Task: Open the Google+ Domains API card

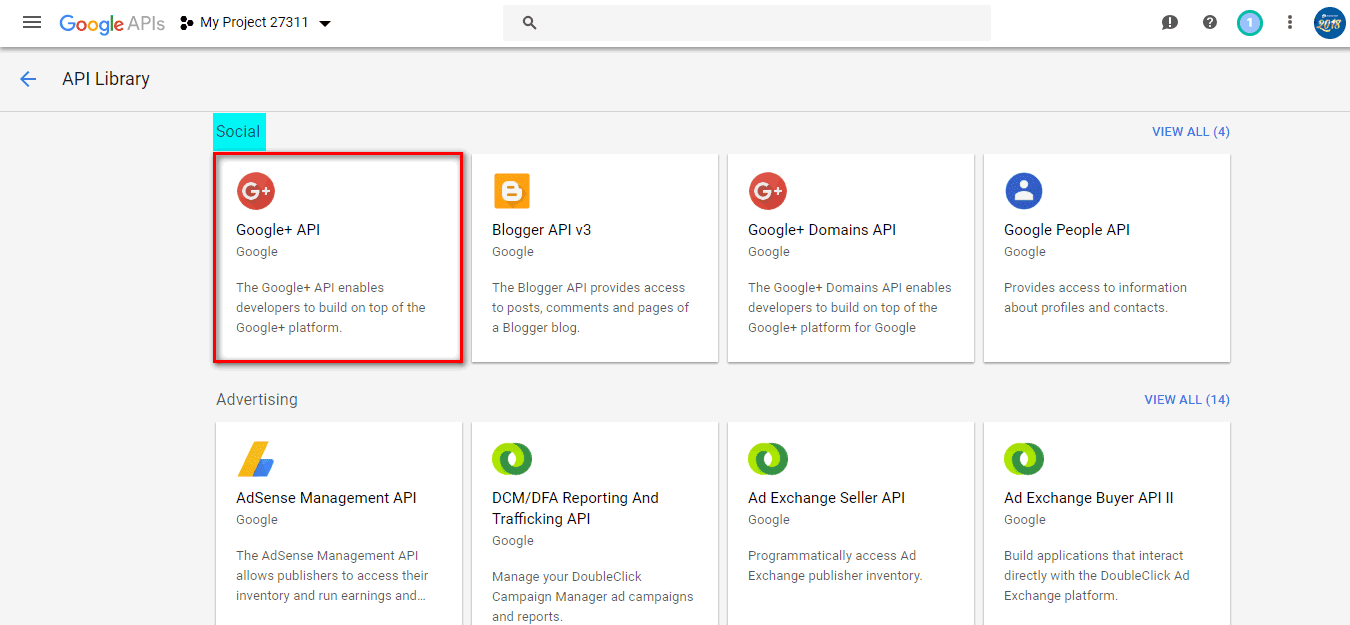Action: (x=850, y=258)
